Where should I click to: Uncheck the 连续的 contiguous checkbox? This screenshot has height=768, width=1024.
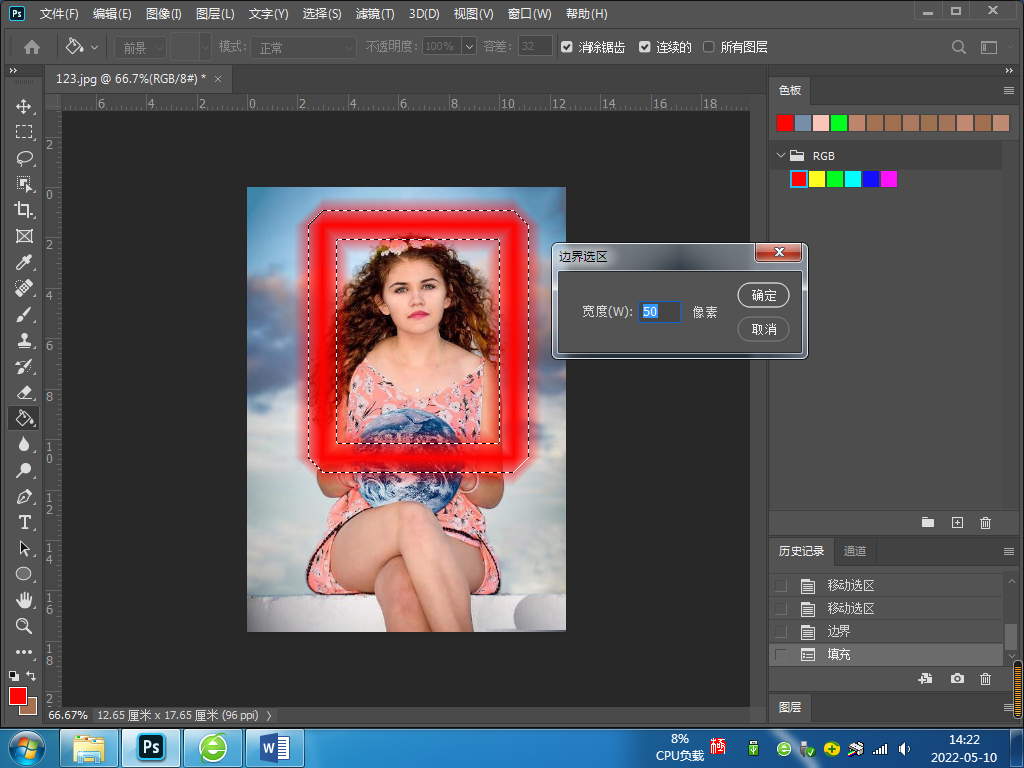tap(645, 47)
